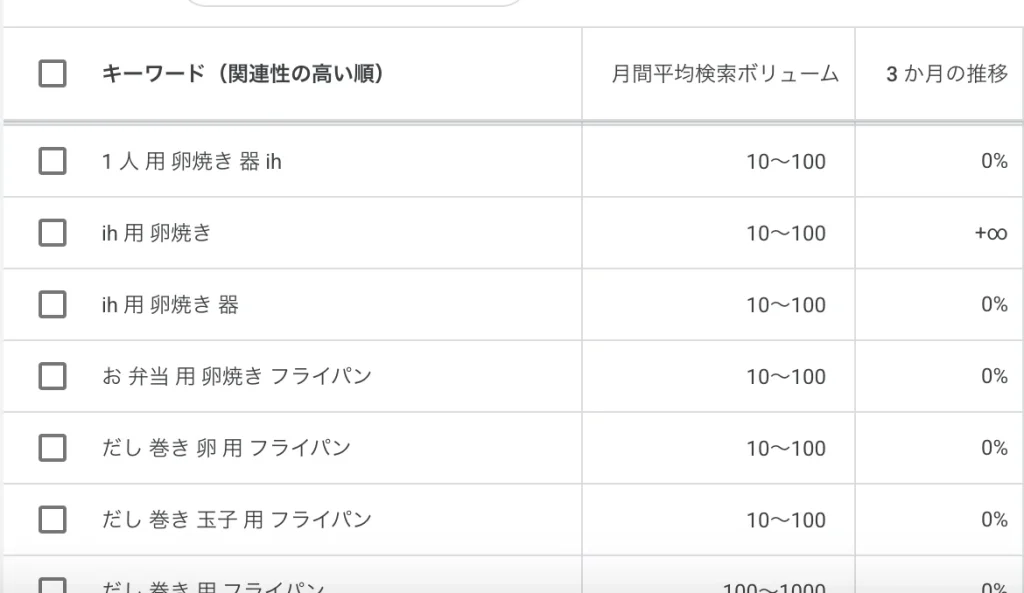The height and width of the screenshot is (593, 1024).
Task: Check お 弁当 用 卵焼き フライパン row box
Action: [52, 377]
